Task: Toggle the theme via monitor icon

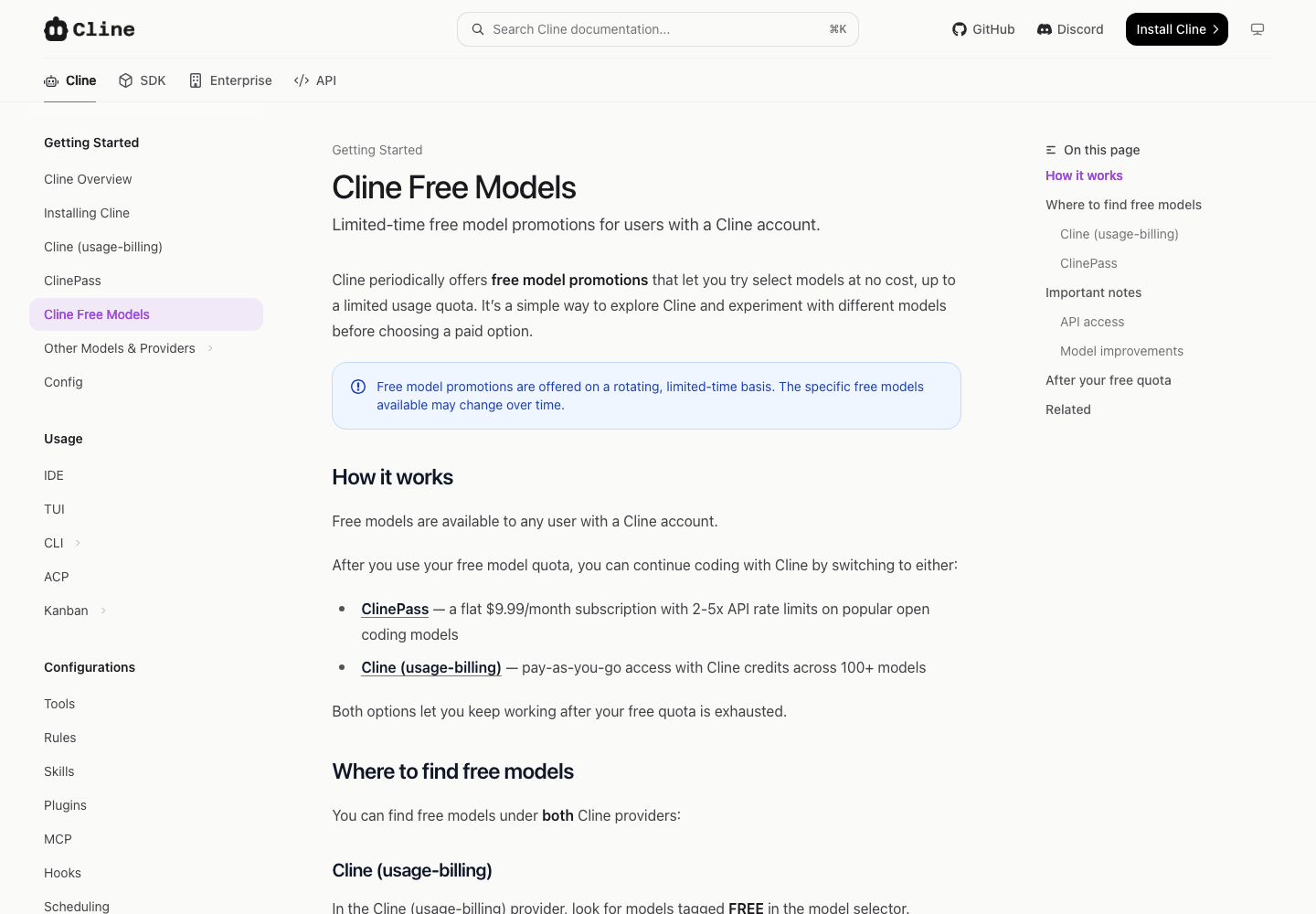Action: [x=1258, y=29]
